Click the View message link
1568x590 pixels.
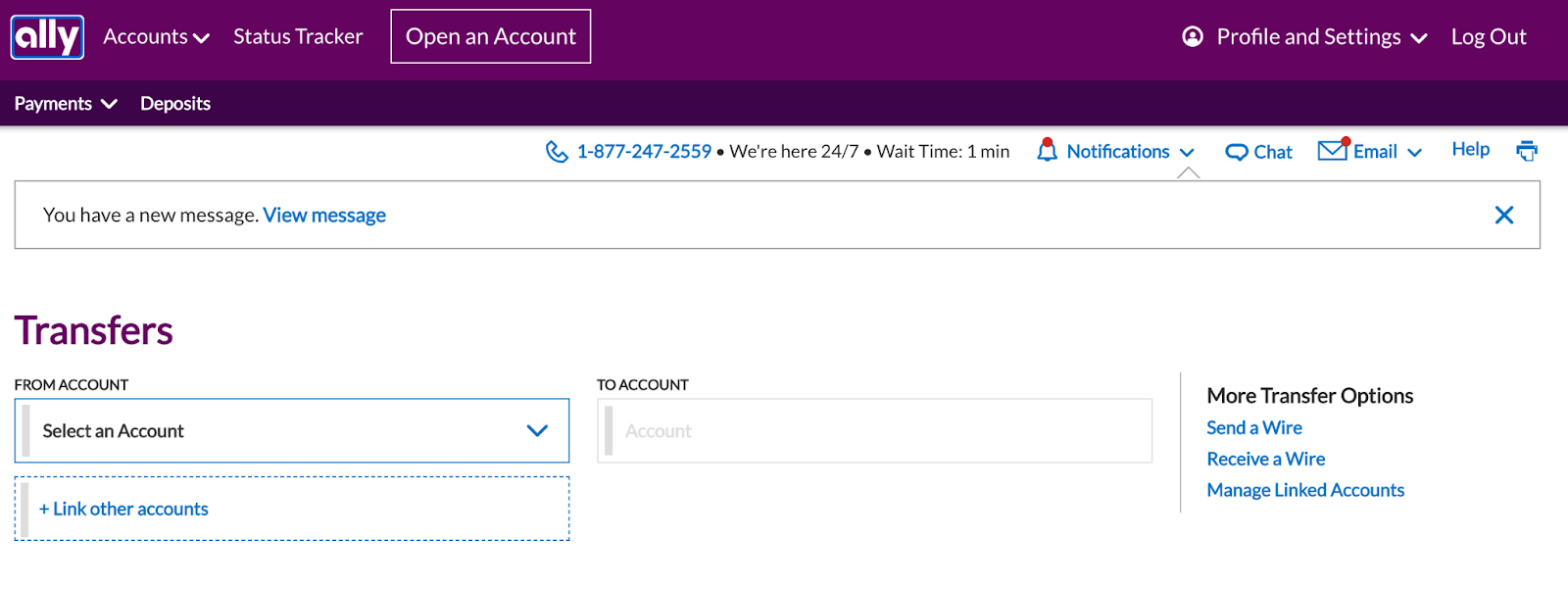click(x=324, y=215)
